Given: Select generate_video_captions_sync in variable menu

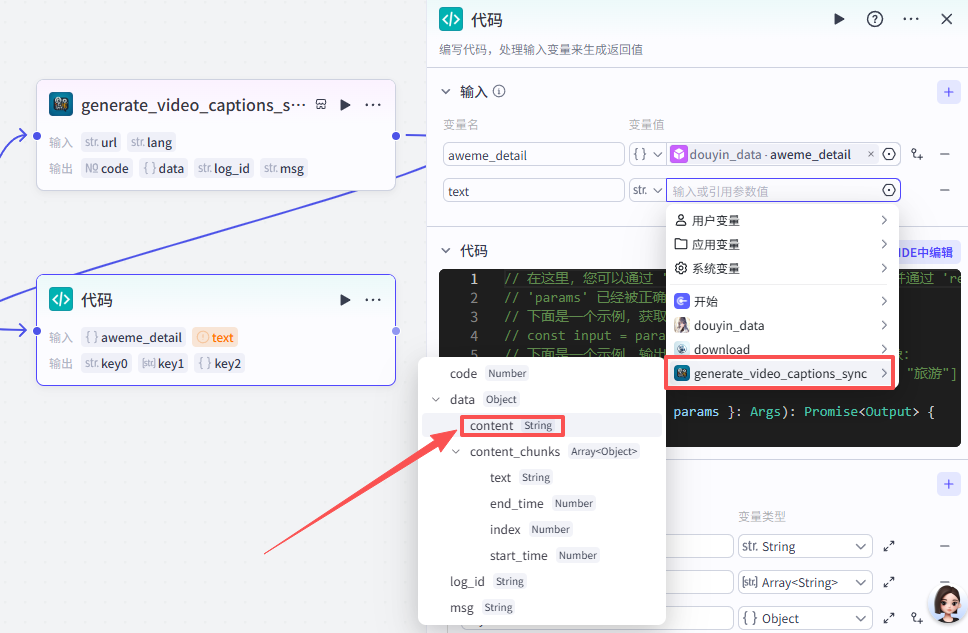Looking at the screenshot, I should click(x=780, y=374).
